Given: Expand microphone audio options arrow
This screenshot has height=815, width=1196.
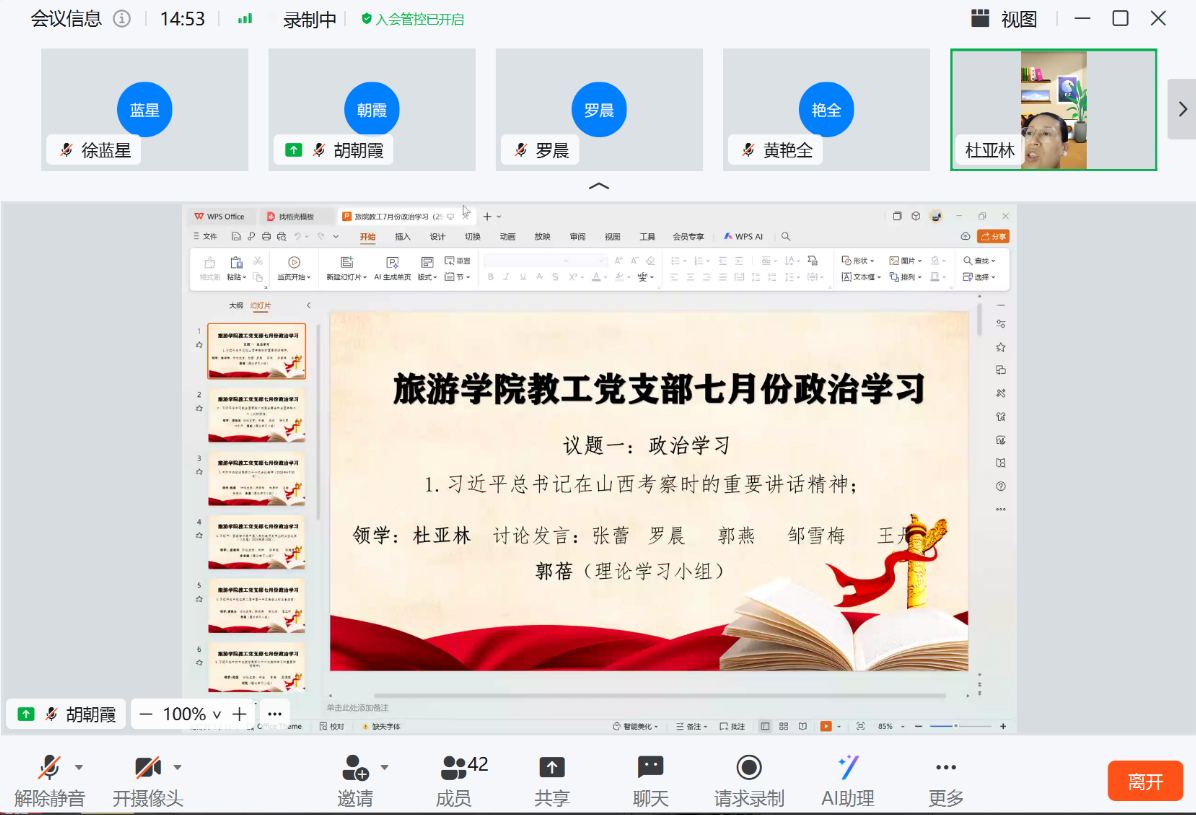Looking at the screenshot, I should click(x=79, y=767).
